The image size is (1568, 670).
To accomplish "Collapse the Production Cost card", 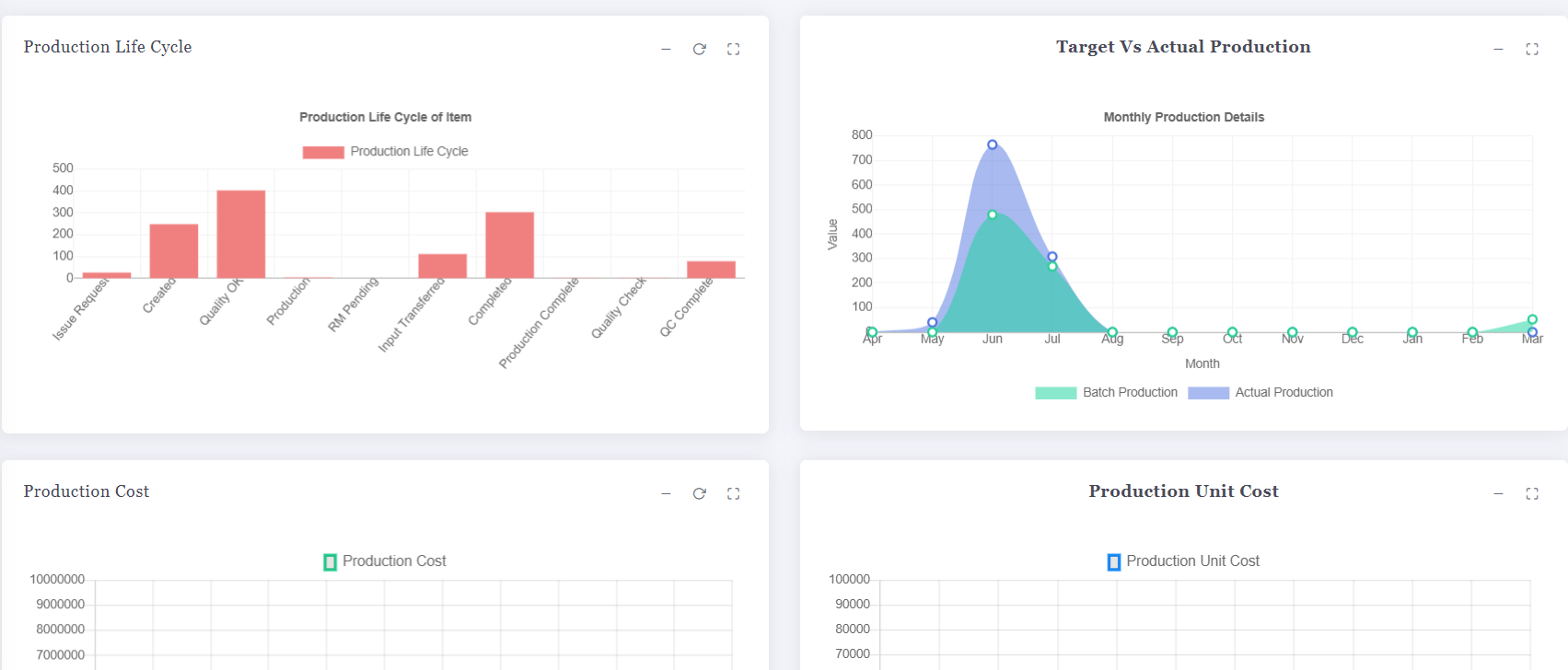I will point(666,493).
